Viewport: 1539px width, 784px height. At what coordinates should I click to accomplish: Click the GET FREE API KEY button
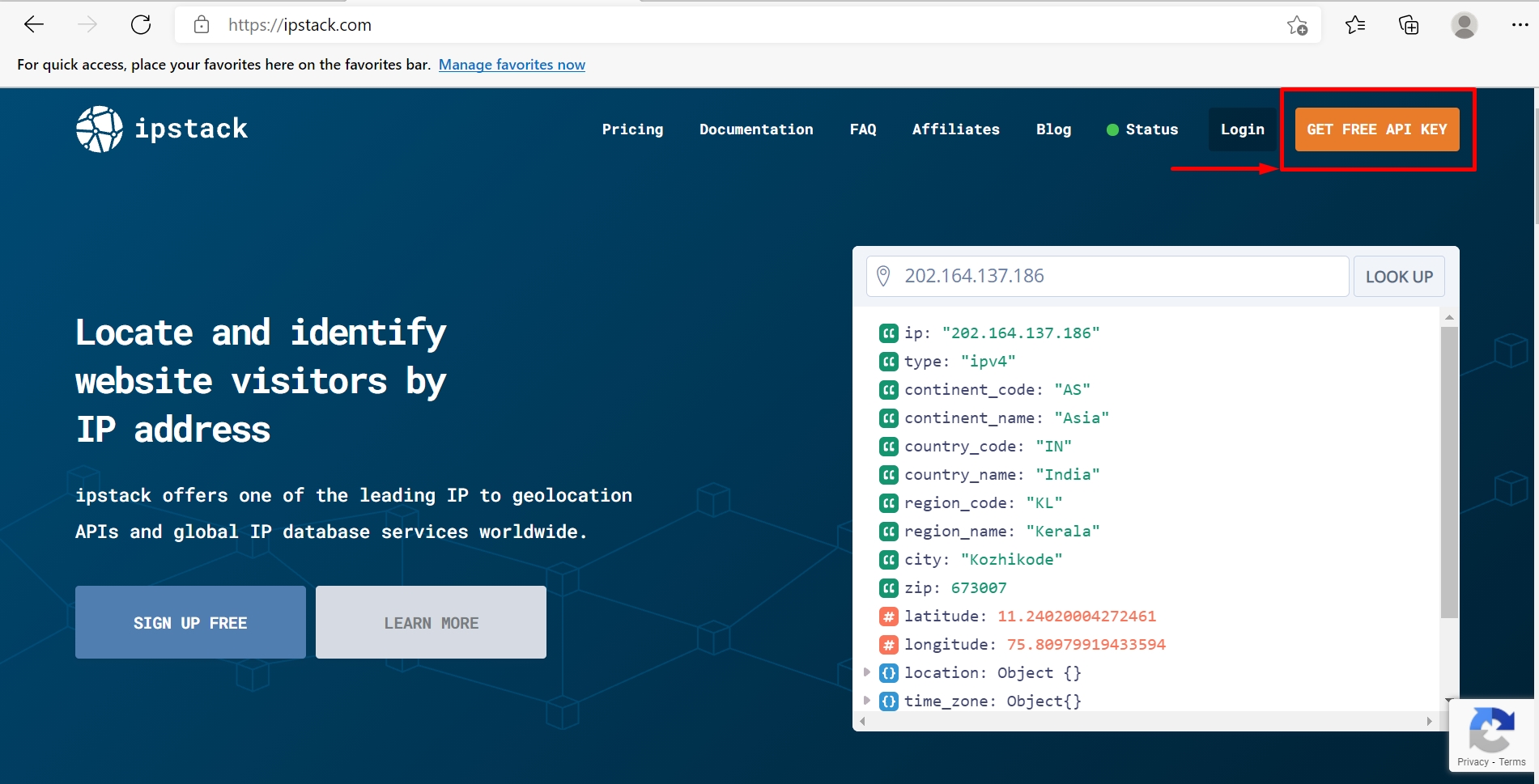(x=1377, y=129)
